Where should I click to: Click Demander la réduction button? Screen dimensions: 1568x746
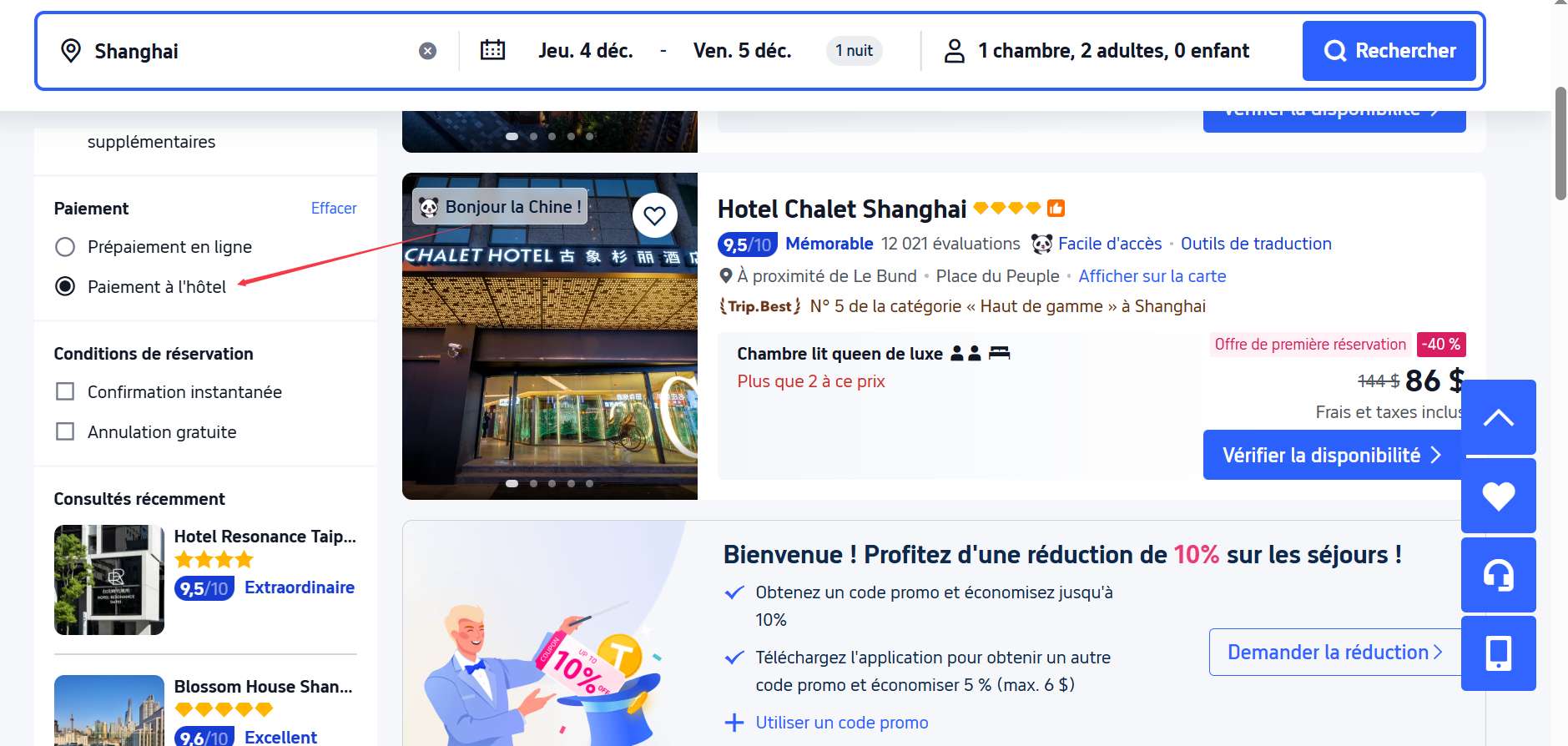click(x=1334, y=652)
